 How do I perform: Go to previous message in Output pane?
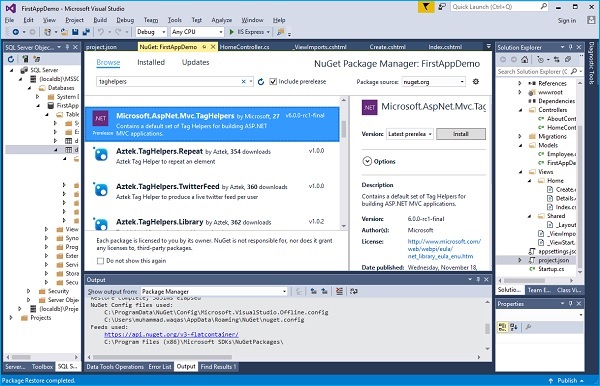313,292
